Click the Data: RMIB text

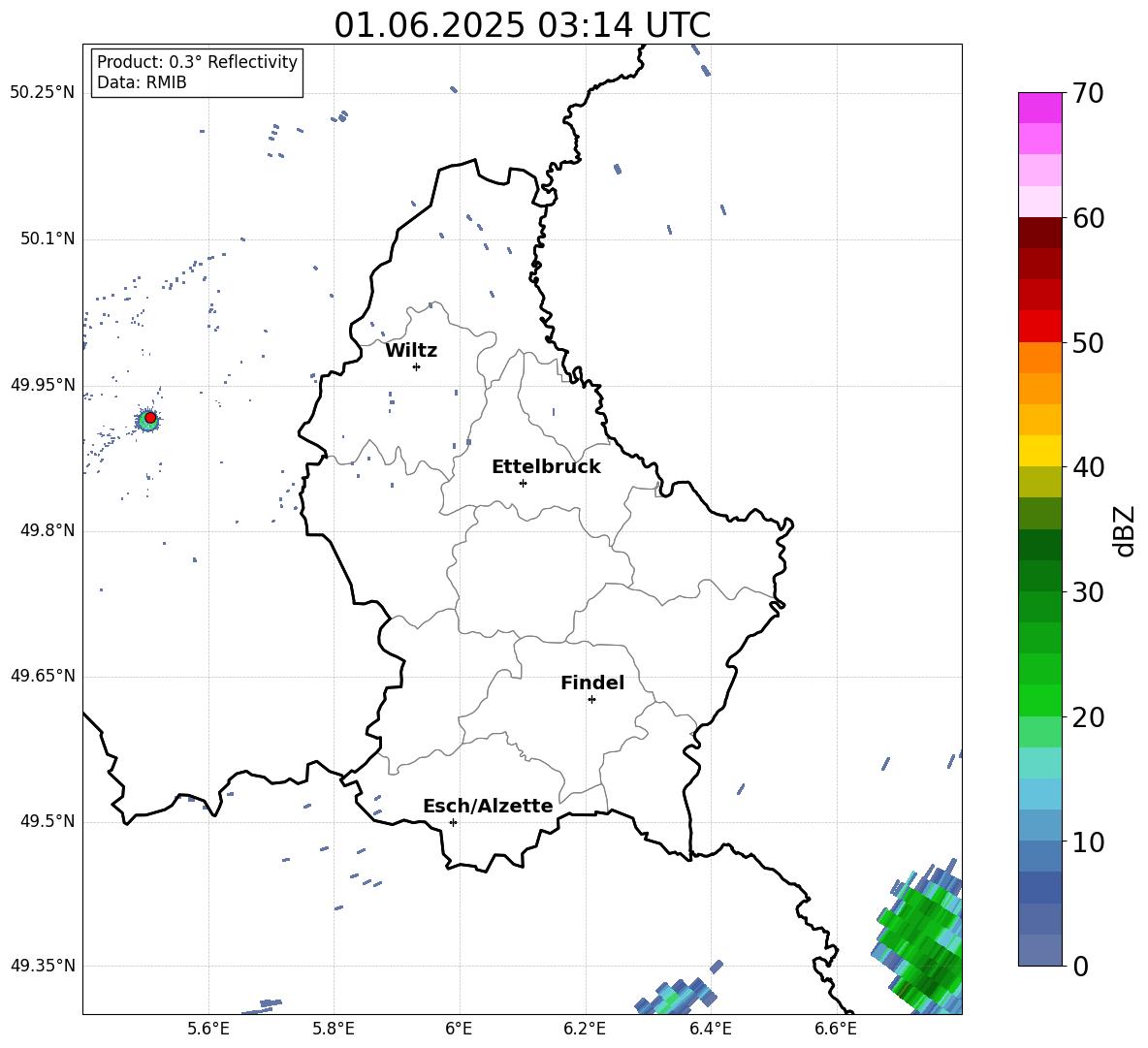point(142,82)
